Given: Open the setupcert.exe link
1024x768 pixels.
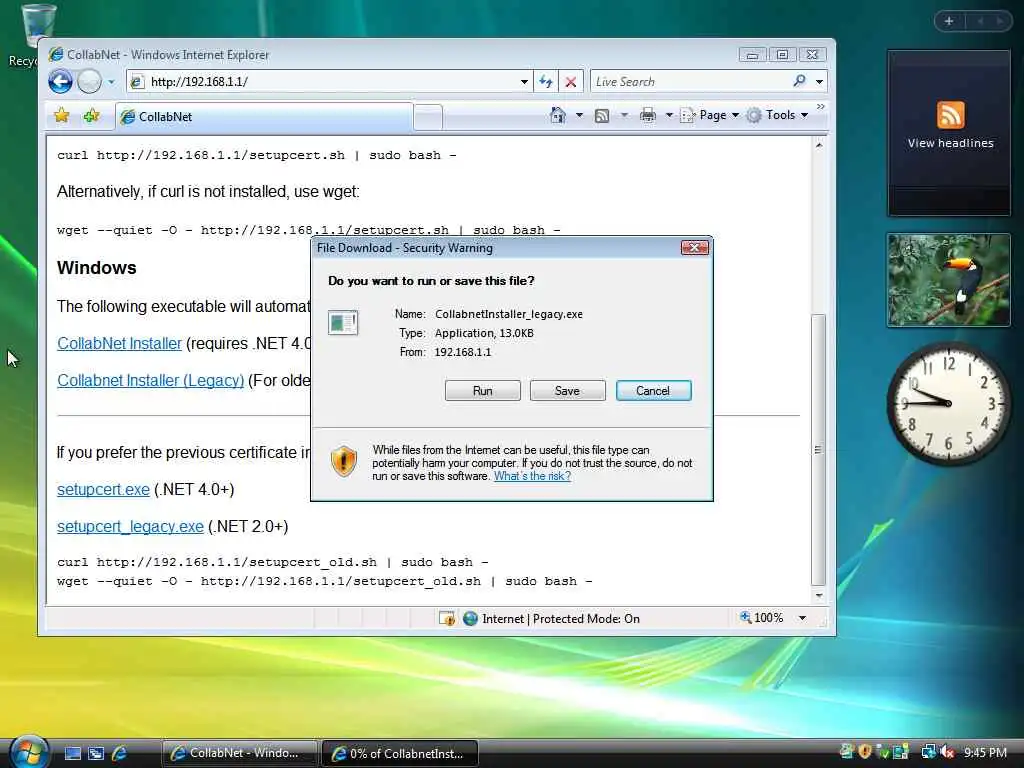Looking at the screenshot, I should pyautogui.click(x=103, y=489).
